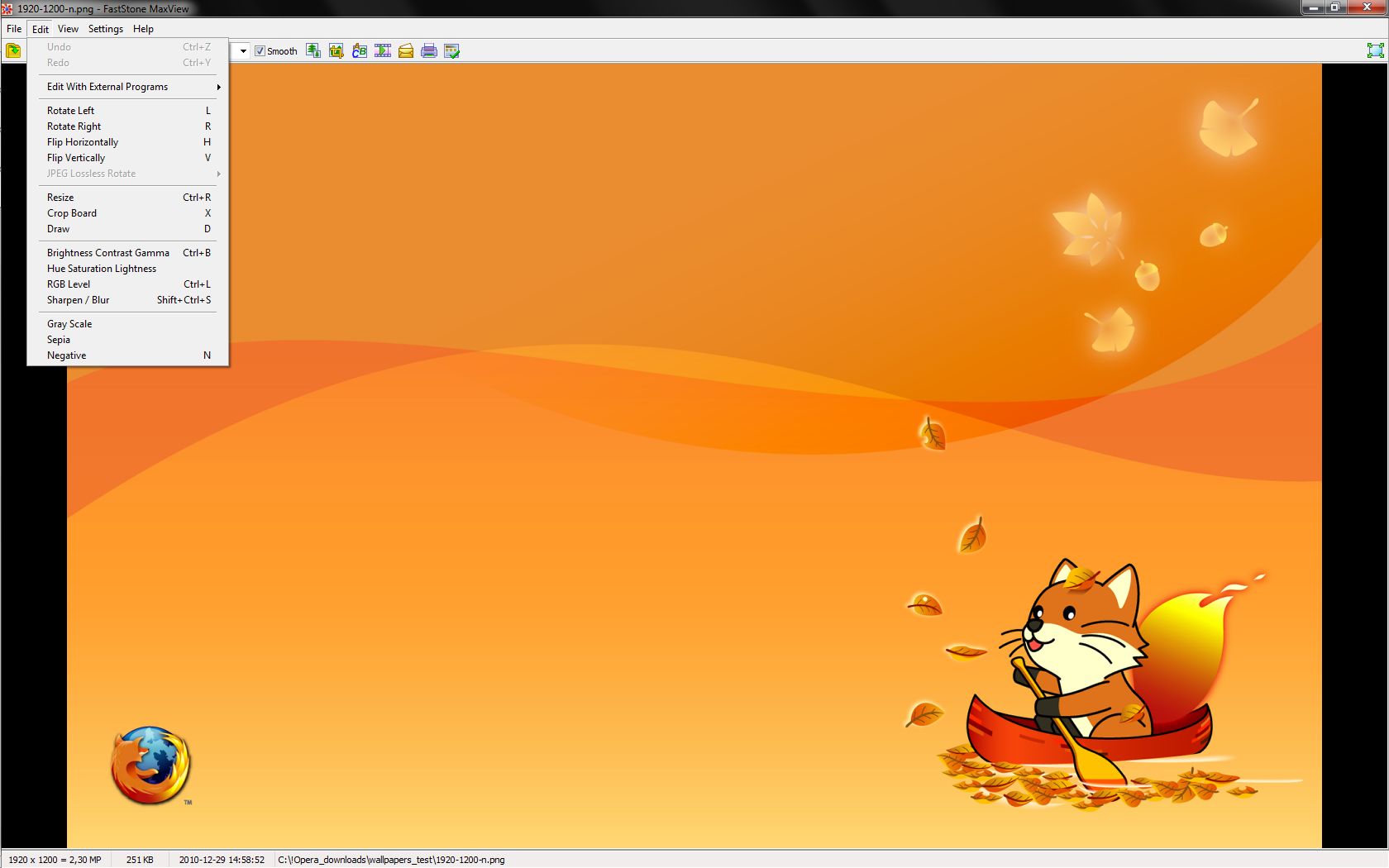Open the File menu
This screenshot has width=1389, height=868.
point(14,29)
